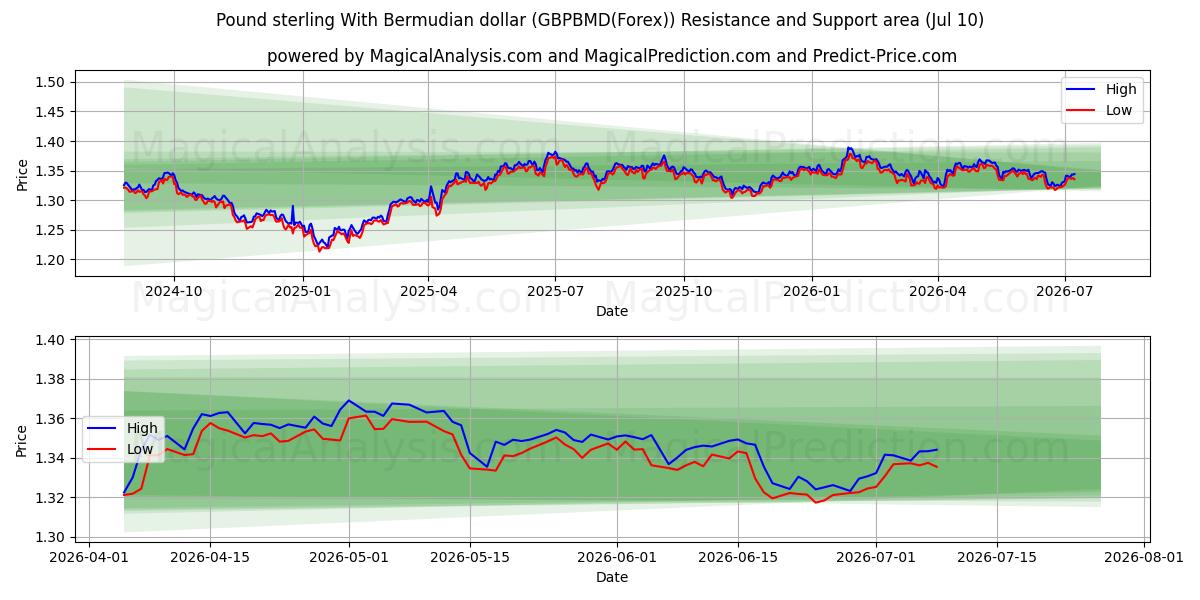Click the 1.36 price tick label
Image resolution: width=1200 pixels, height=600 pixels.
(x=51, y=419)
